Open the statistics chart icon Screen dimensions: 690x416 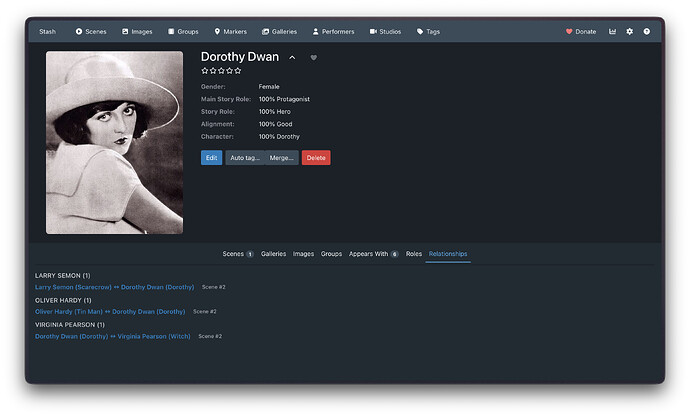click(x=612, y=32)
